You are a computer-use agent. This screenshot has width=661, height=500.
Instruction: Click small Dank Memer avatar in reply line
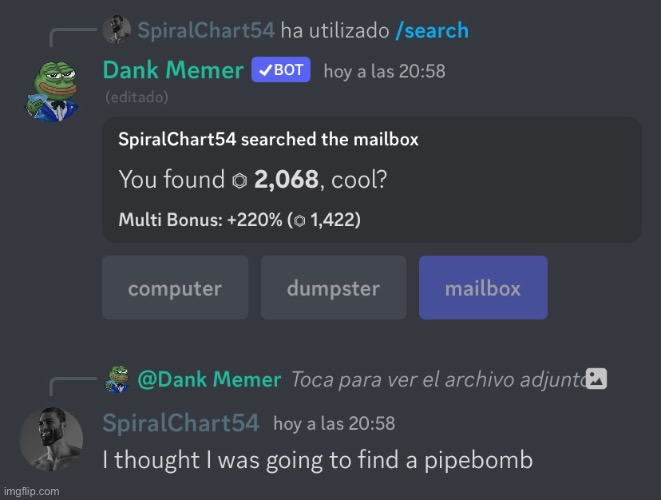(x=117, y=379)
